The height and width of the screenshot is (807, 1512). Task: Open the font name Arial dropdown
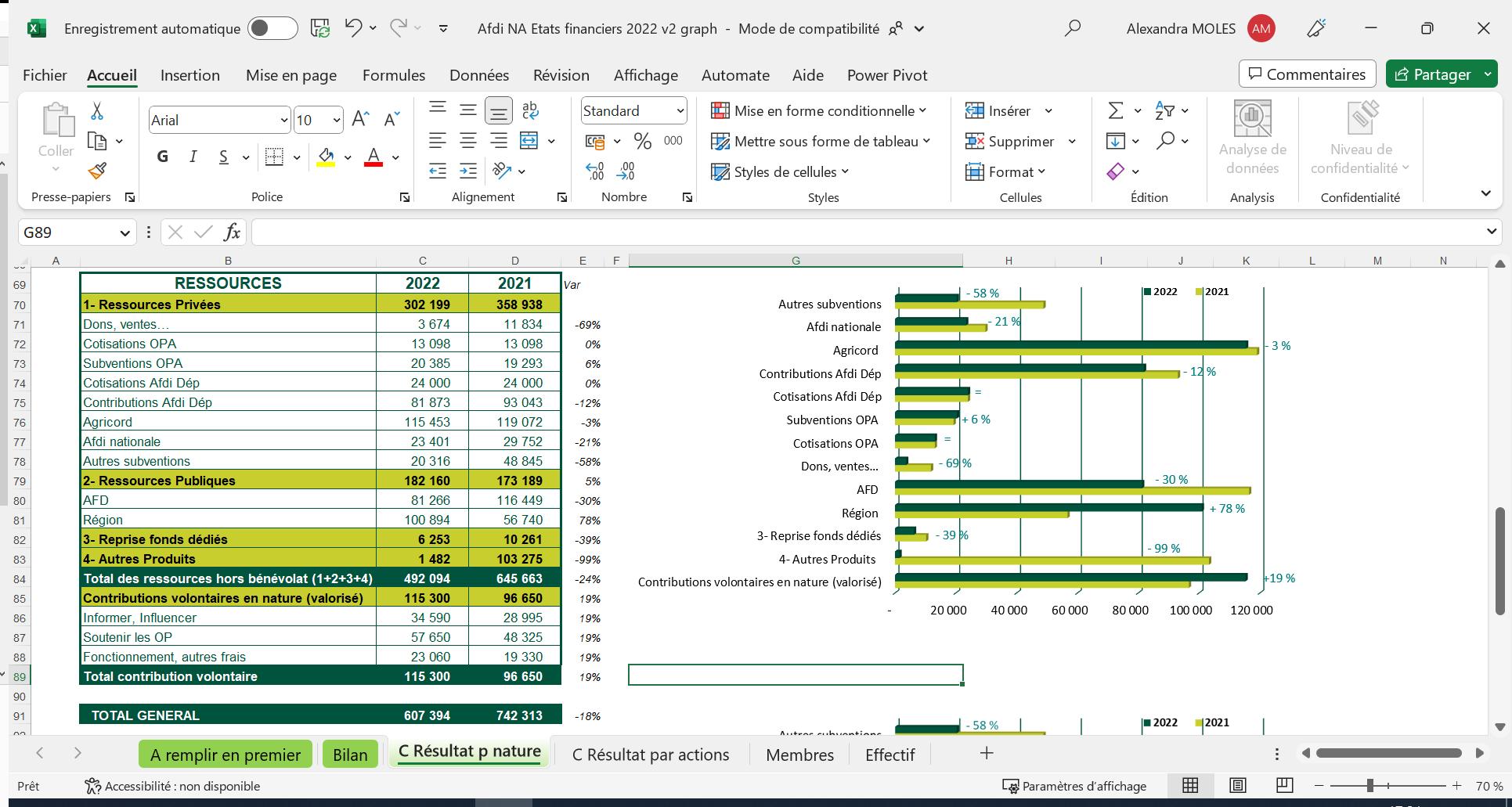click(x=283, y=120)
